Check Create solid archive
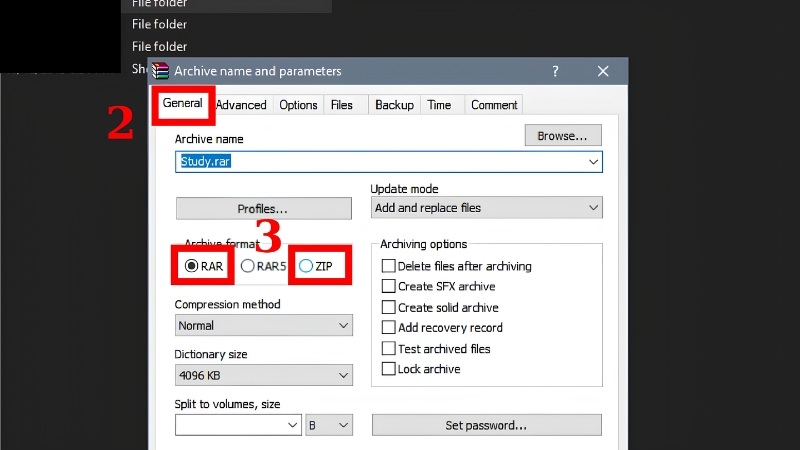This screenshot has height=450, width=800. click(x=440, y=308)
